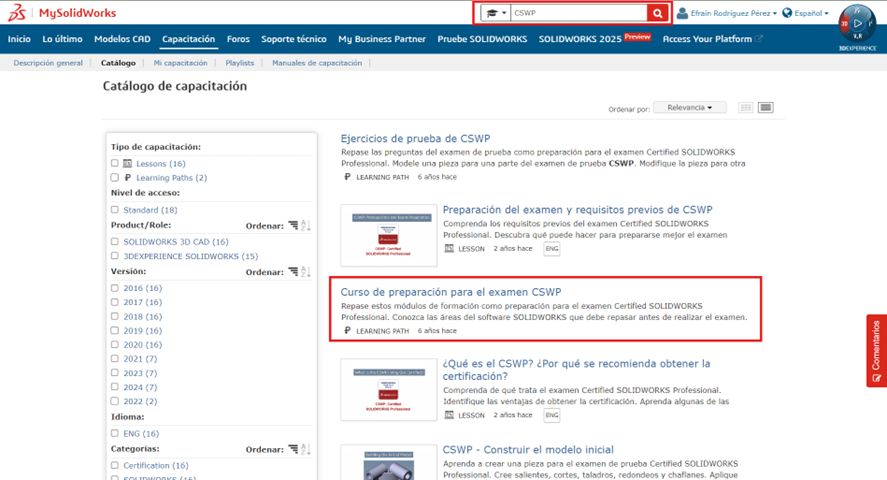Viewport: 887px width, 480px height.
Task: Click learning path icon under Curso de preparación
Action: (x=347, y=331)
